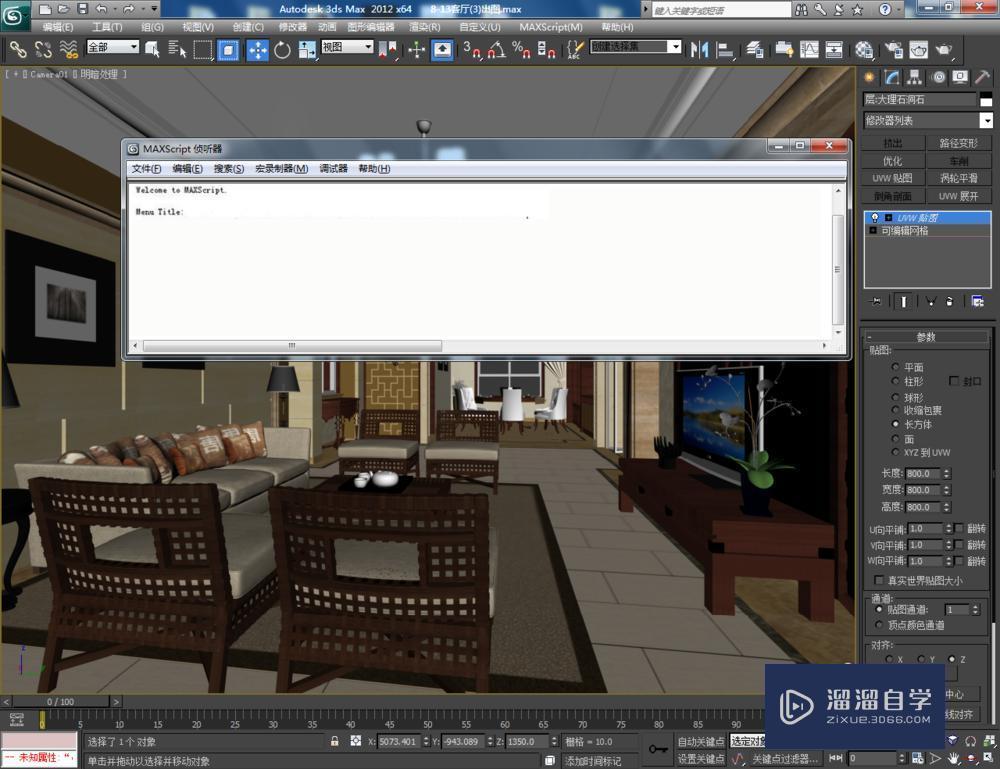Open 渲染(R) main menu
The image size is (1000, 769).
pos(424,27)
